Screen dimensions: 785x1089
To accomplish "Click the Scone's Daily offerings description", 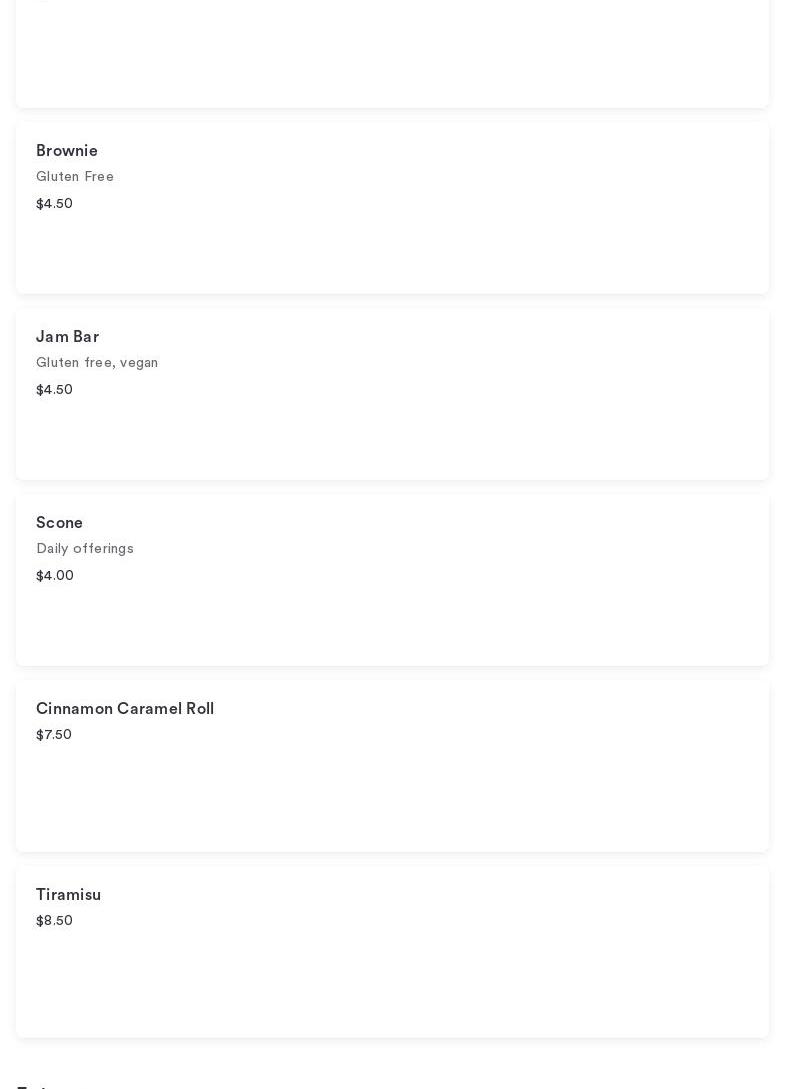I will (85, 549).
